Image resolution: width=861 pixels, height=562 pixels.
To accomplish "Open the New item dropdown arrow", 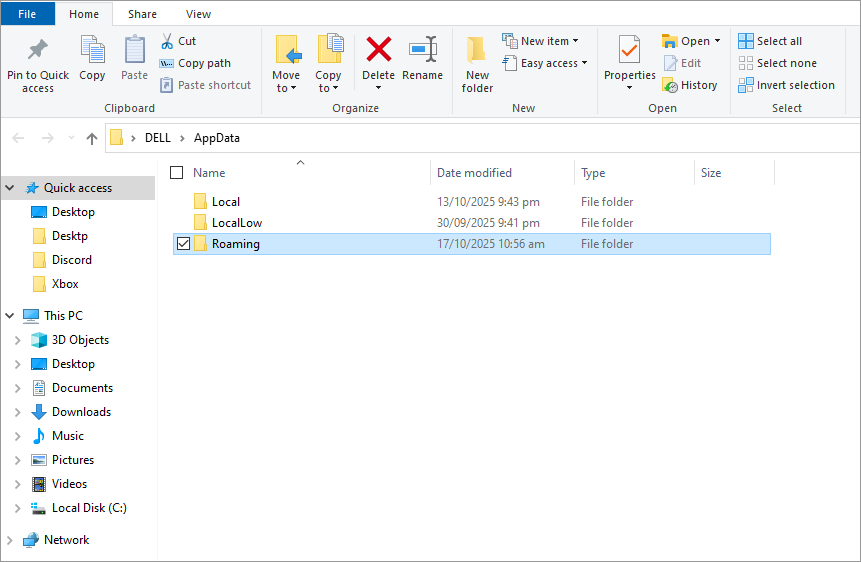I will tap(575, 41).
